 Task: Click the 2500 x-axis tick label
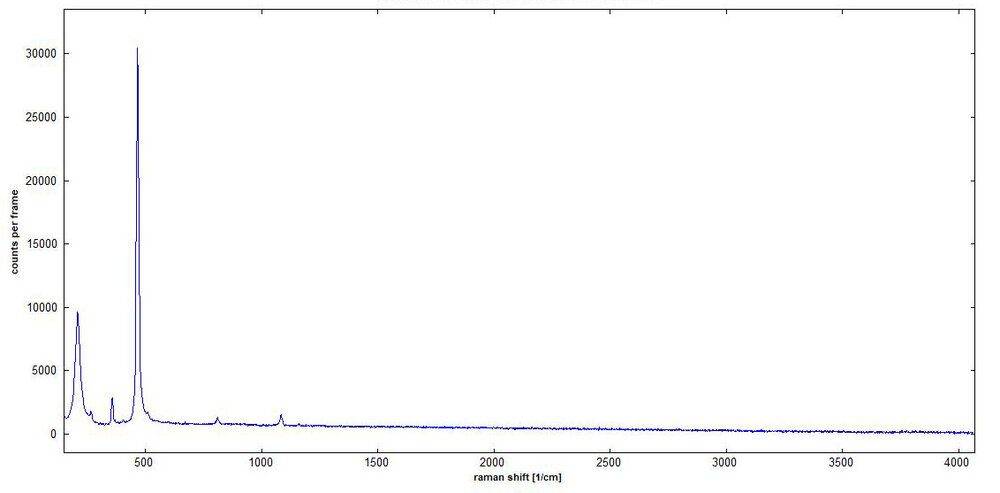pos(610,463)
